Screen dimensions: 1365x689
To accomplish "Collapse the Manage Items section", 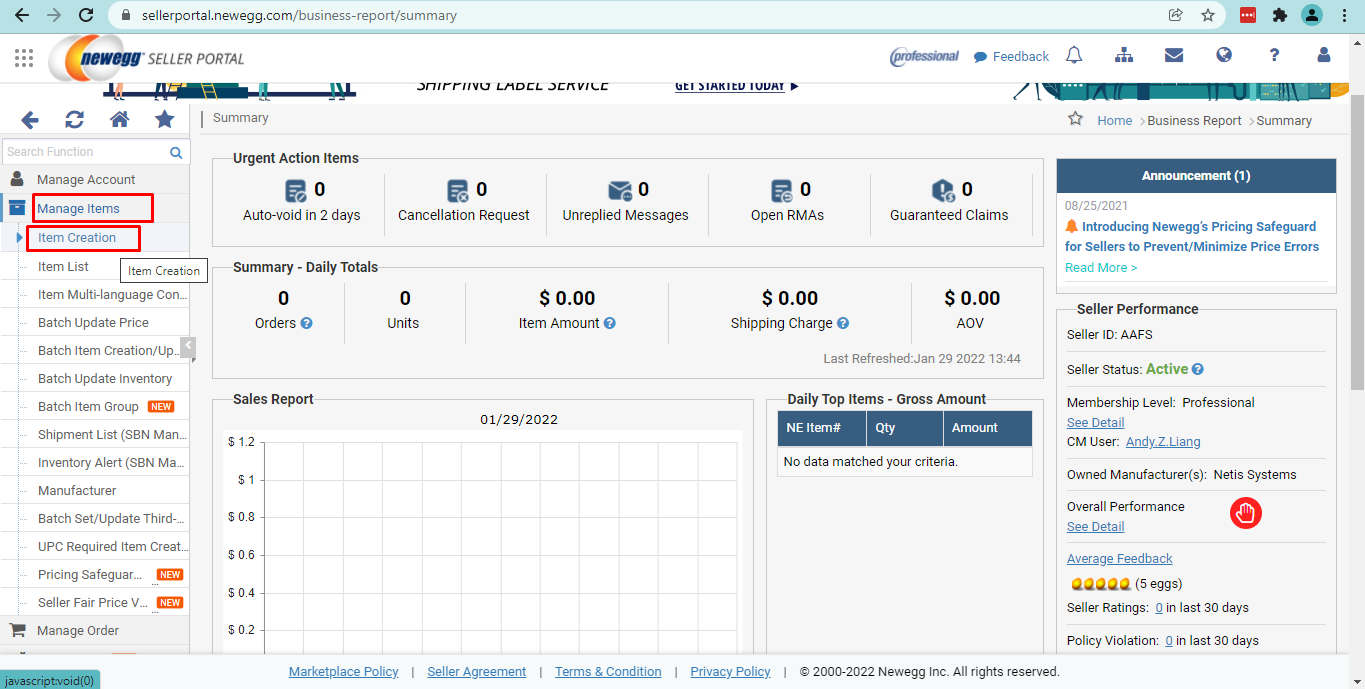I will [x=95, y=208].
